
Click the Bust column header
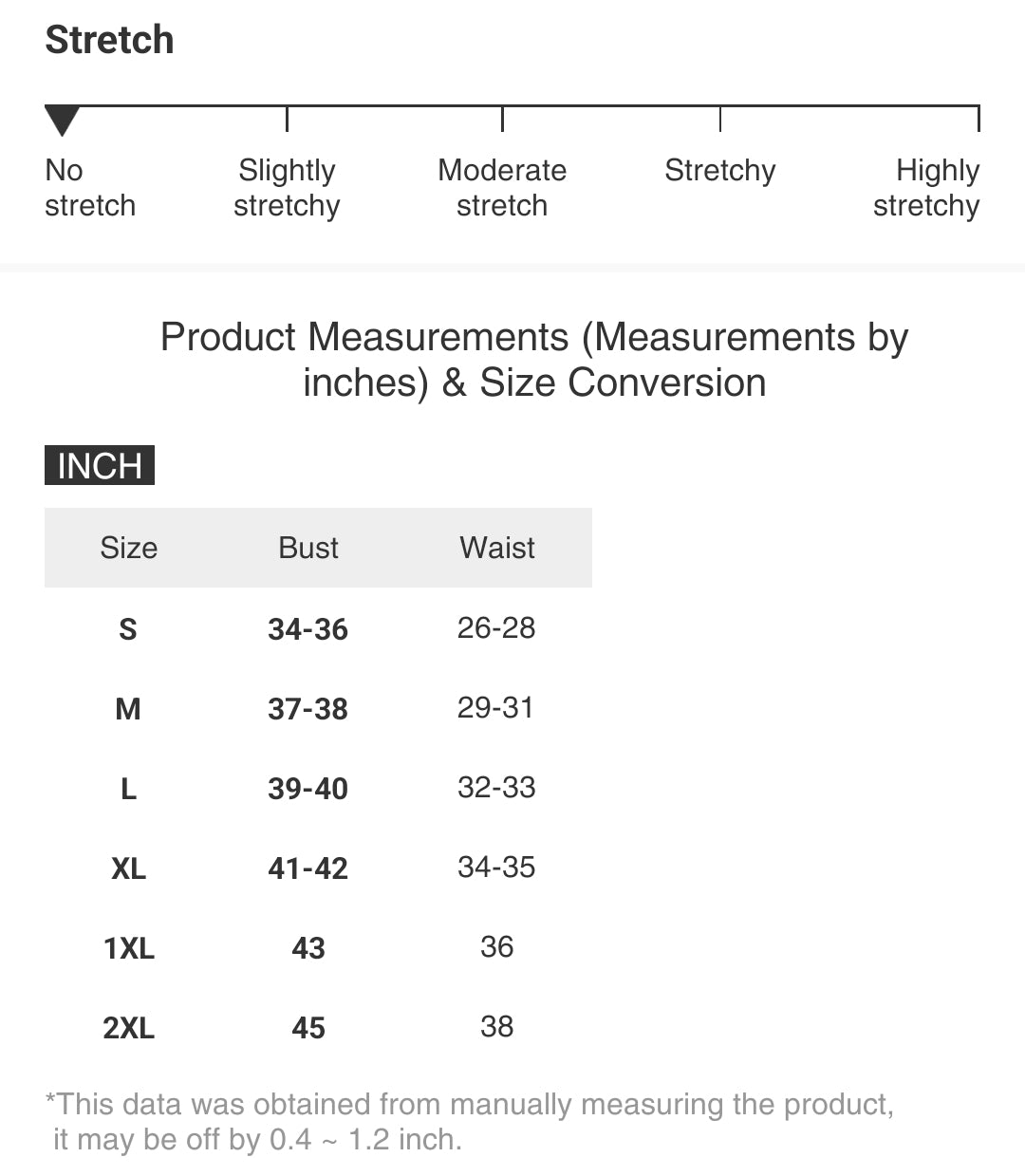click(x=308, y=548)
